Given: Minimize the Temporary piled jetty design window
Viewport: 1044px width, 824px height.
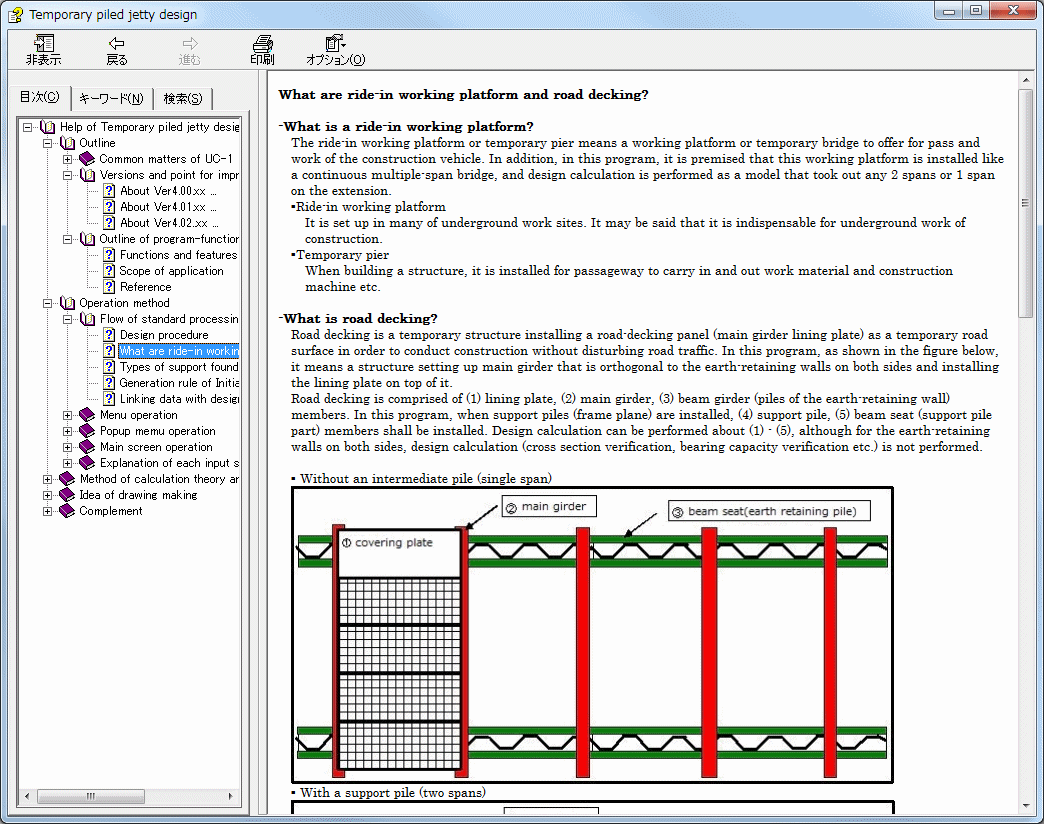Looking at the screenshot, I should 949,10.
